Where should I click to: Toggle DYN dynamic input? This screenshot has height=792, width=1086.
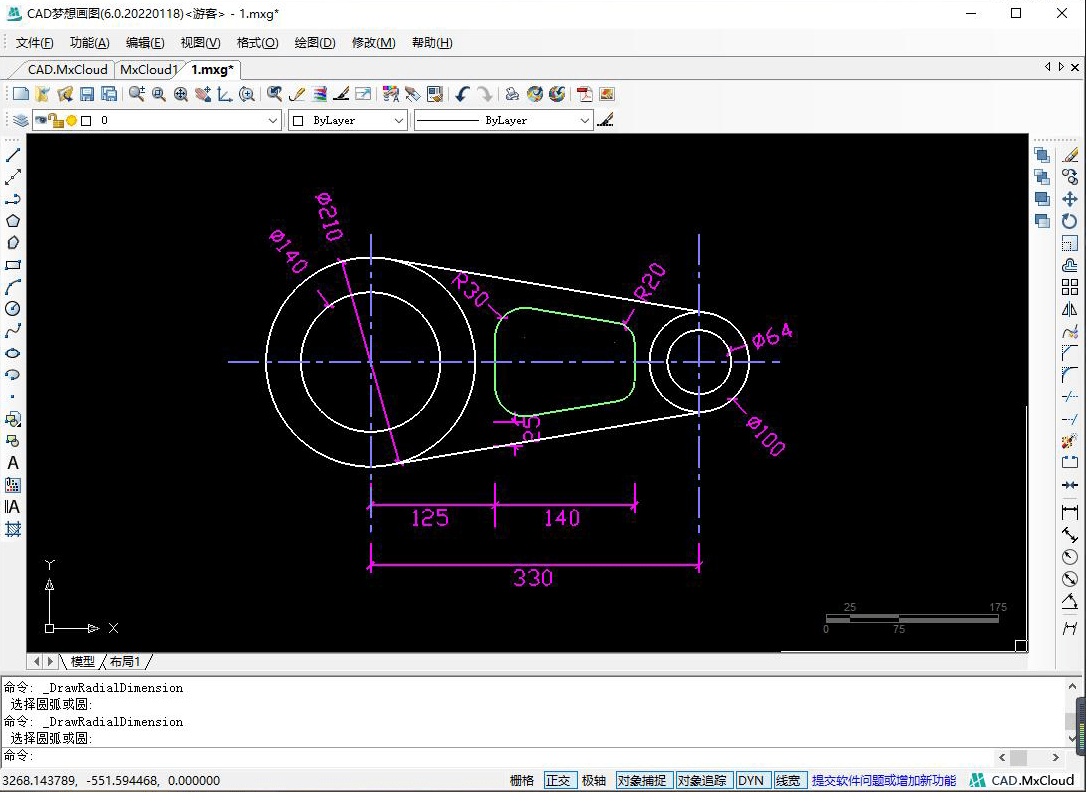(x=750, y=780)
